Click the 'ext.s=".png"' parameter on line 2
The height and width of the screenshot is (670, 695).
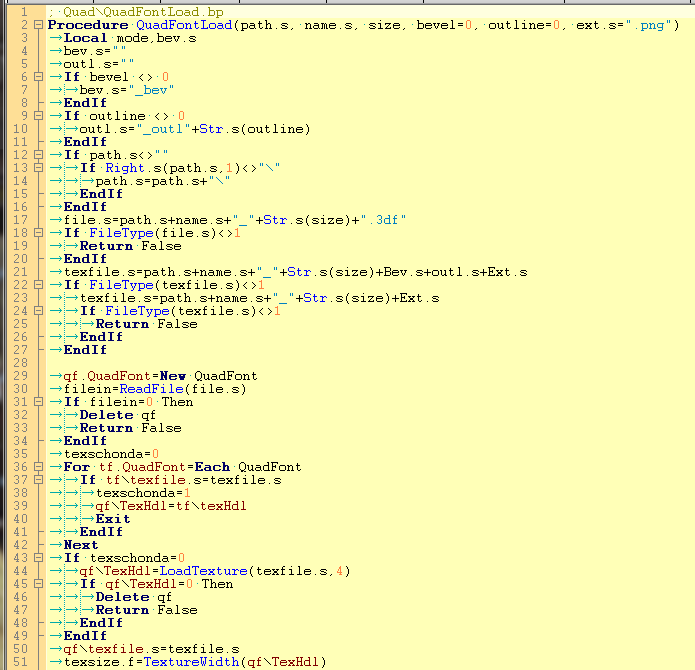[624, 25]
